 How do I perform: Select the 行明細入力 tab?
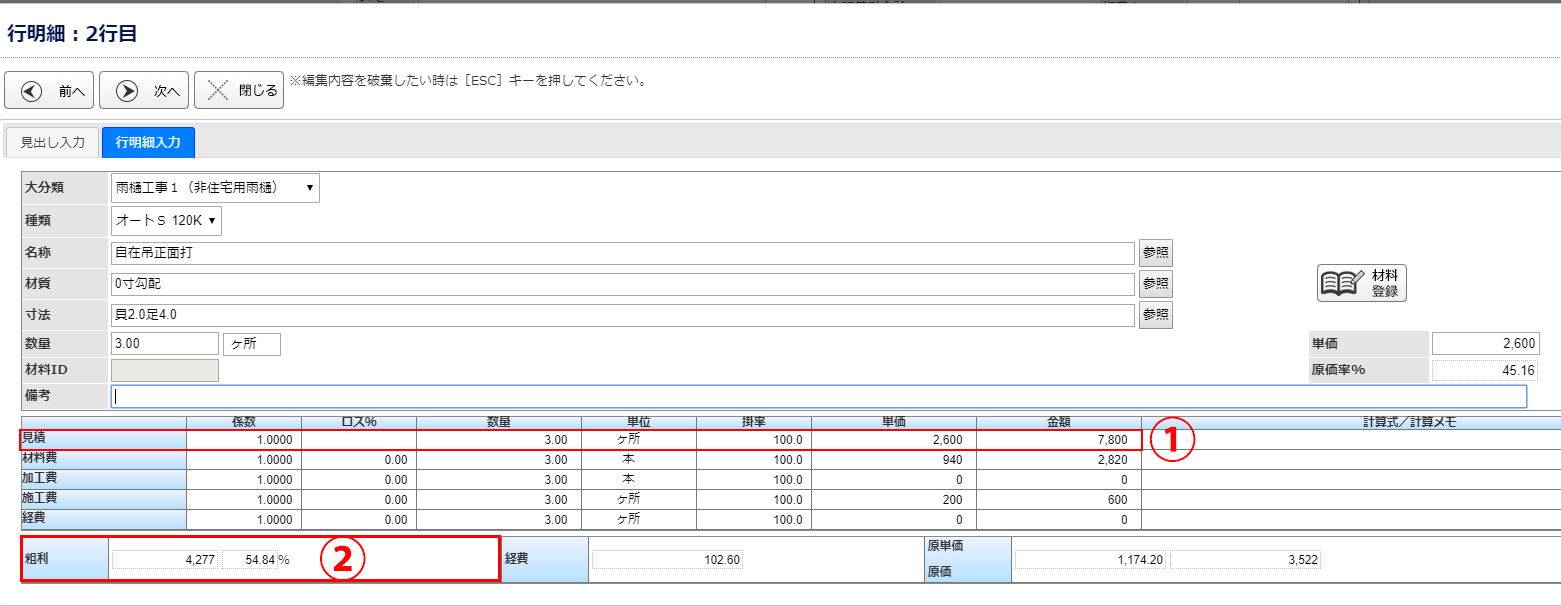148,143
